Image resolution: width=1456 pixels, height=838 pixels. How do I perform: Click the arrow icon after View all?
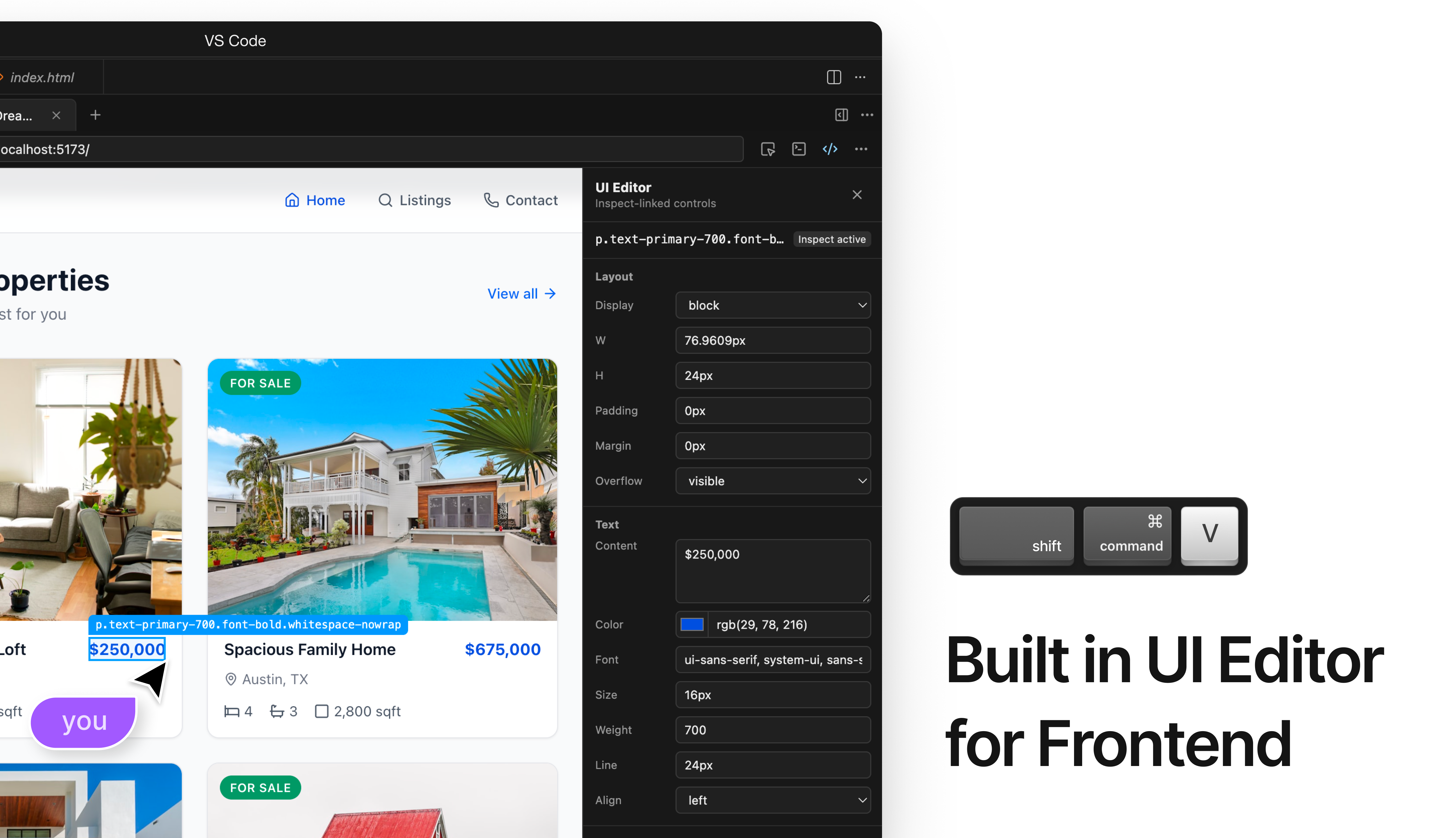click(x=550, y=294)
